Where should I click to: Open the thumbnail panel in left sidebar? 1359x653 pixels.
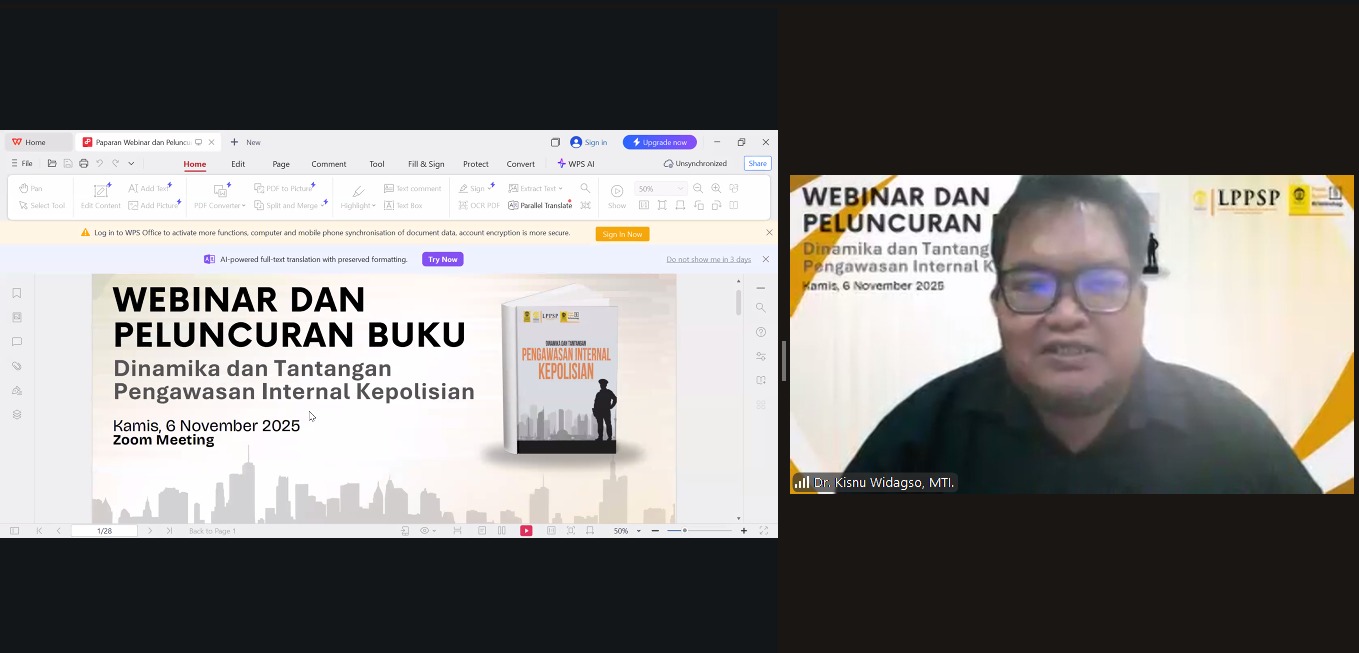pyautogui.click(x=17, y=317)
